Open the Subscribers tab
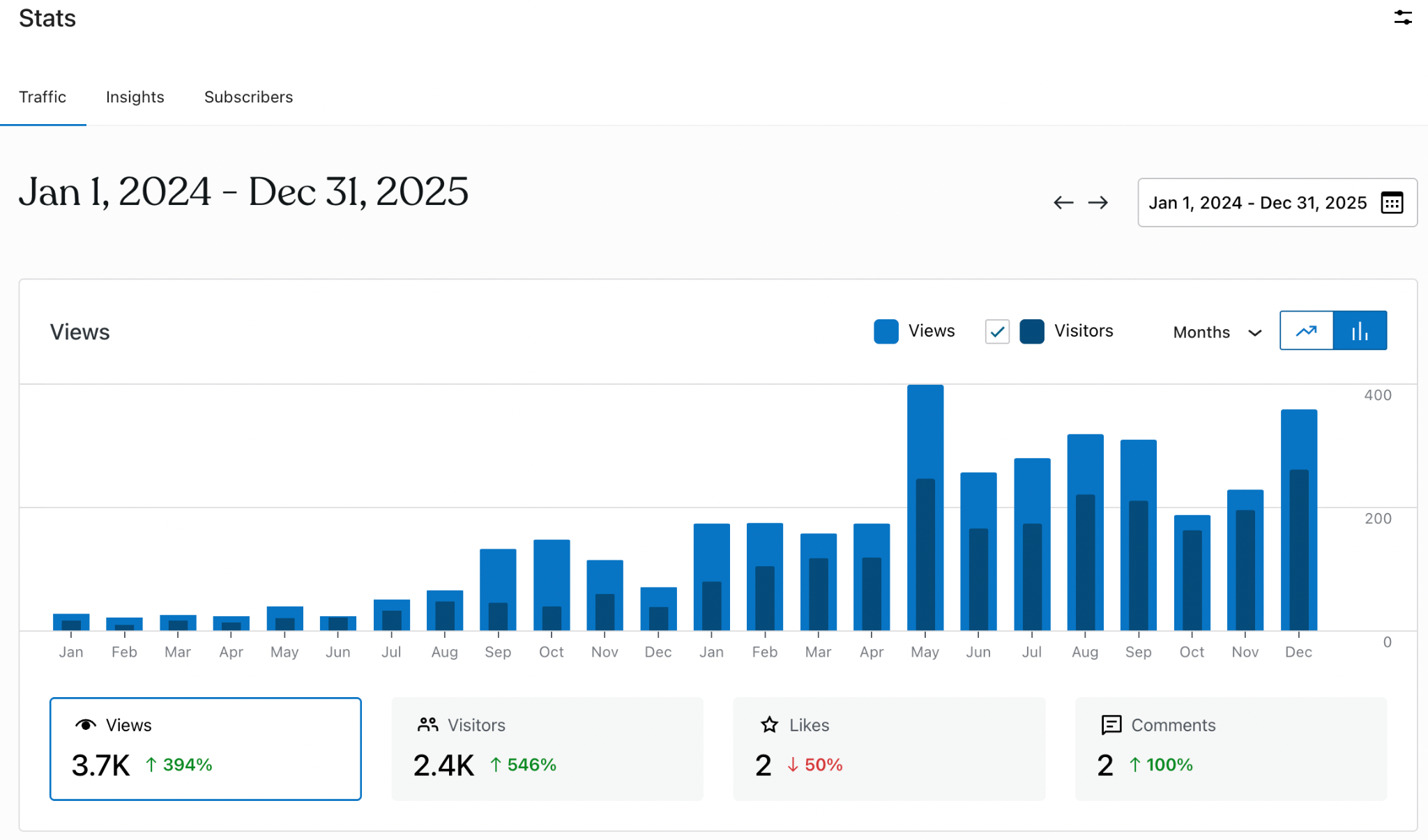Screen dimensions: 1428x840 pyautogui.click(x=248, y=97)
